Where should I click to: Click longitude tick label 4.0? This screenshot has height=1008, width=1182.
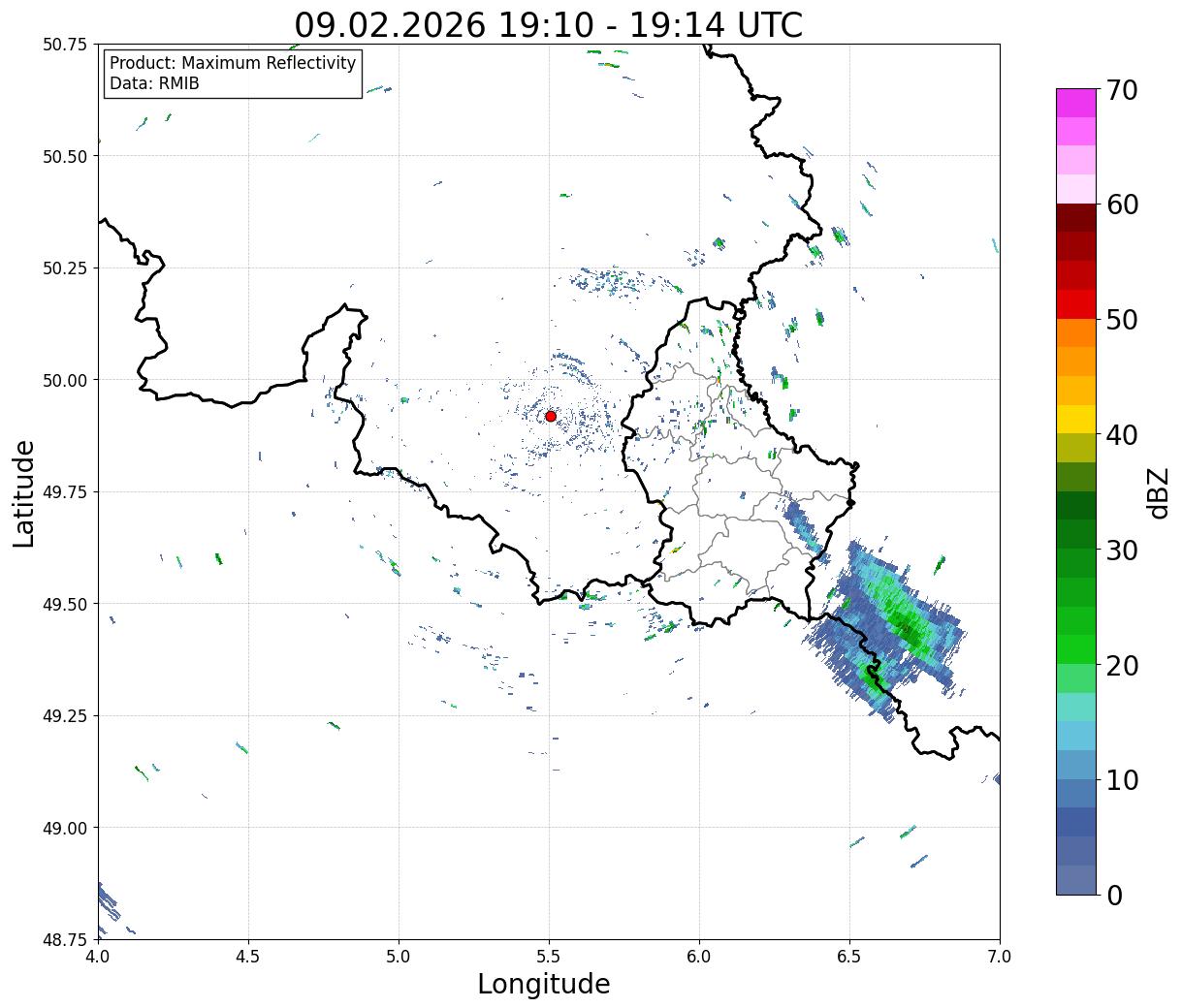[x=97, y=956]
